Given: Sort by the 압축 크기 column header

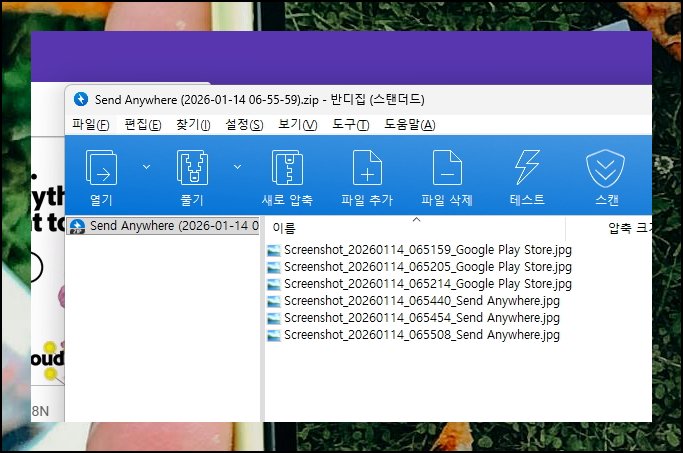Looking at the screenshot, I should pyautogui.click(x=630, y=228).
